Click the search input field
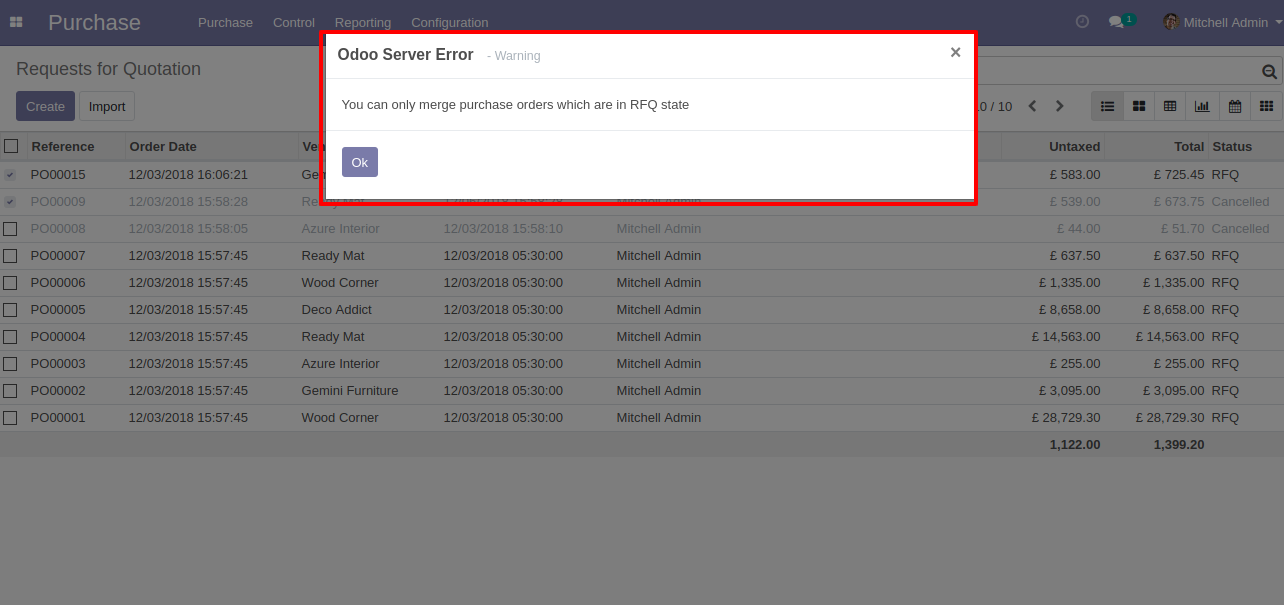This screenshot has height=605, width=1284. coord(1117,72)
